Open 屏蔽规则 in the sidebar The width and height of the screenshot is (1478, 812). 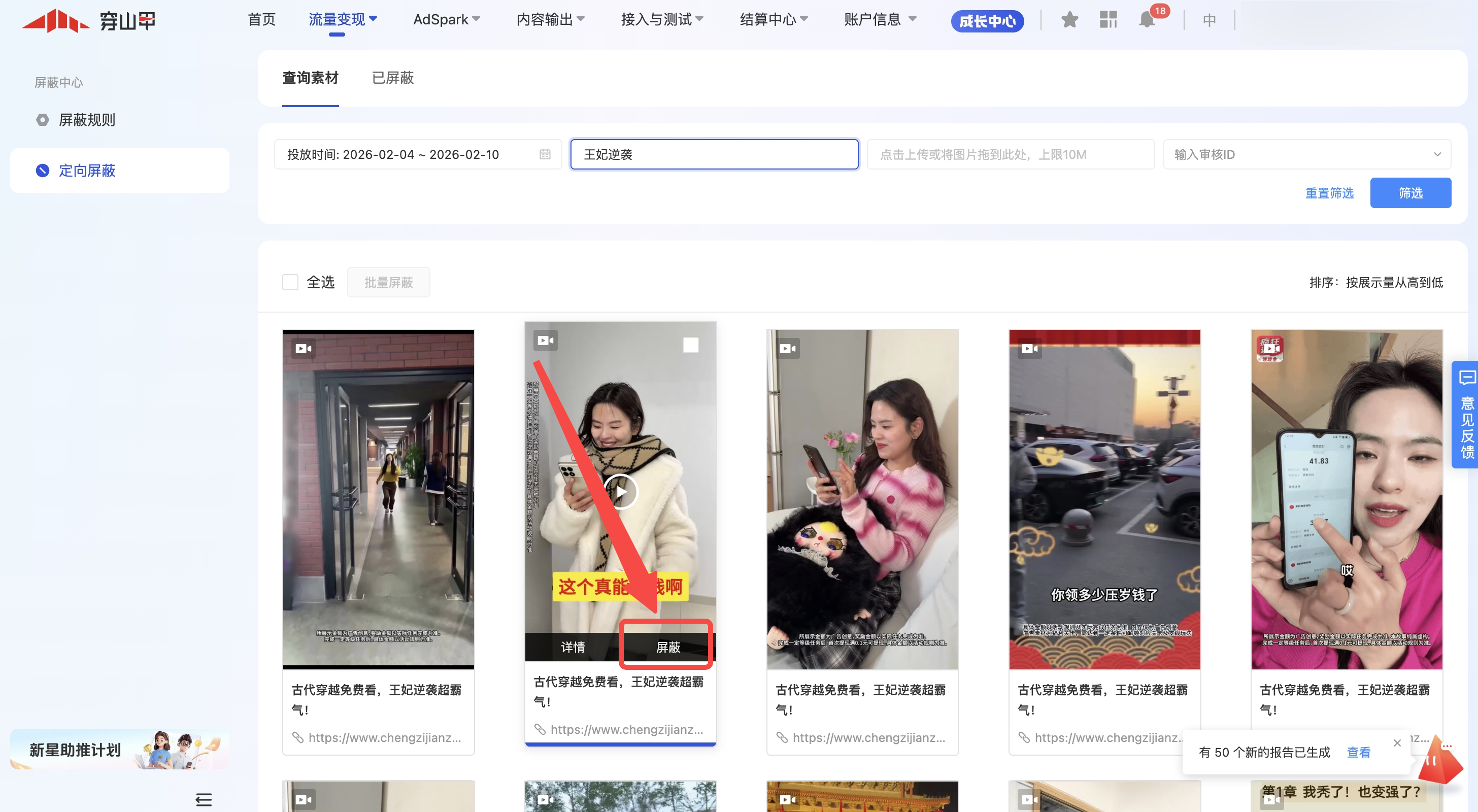tap(87, 120)
